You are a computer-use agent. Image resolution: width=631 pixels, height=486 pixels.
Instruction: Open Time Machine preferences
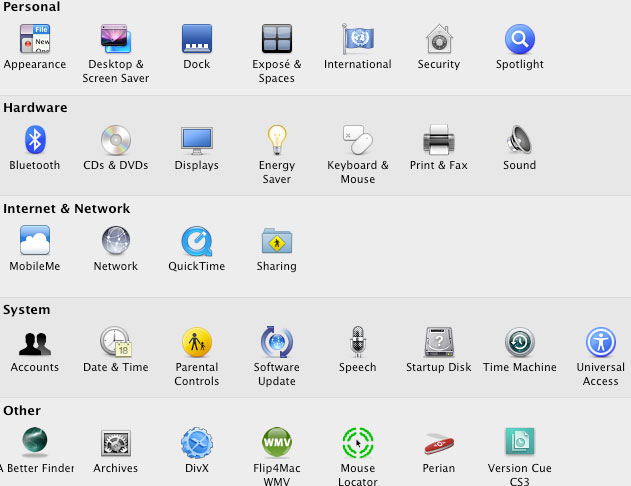[520, 342]
